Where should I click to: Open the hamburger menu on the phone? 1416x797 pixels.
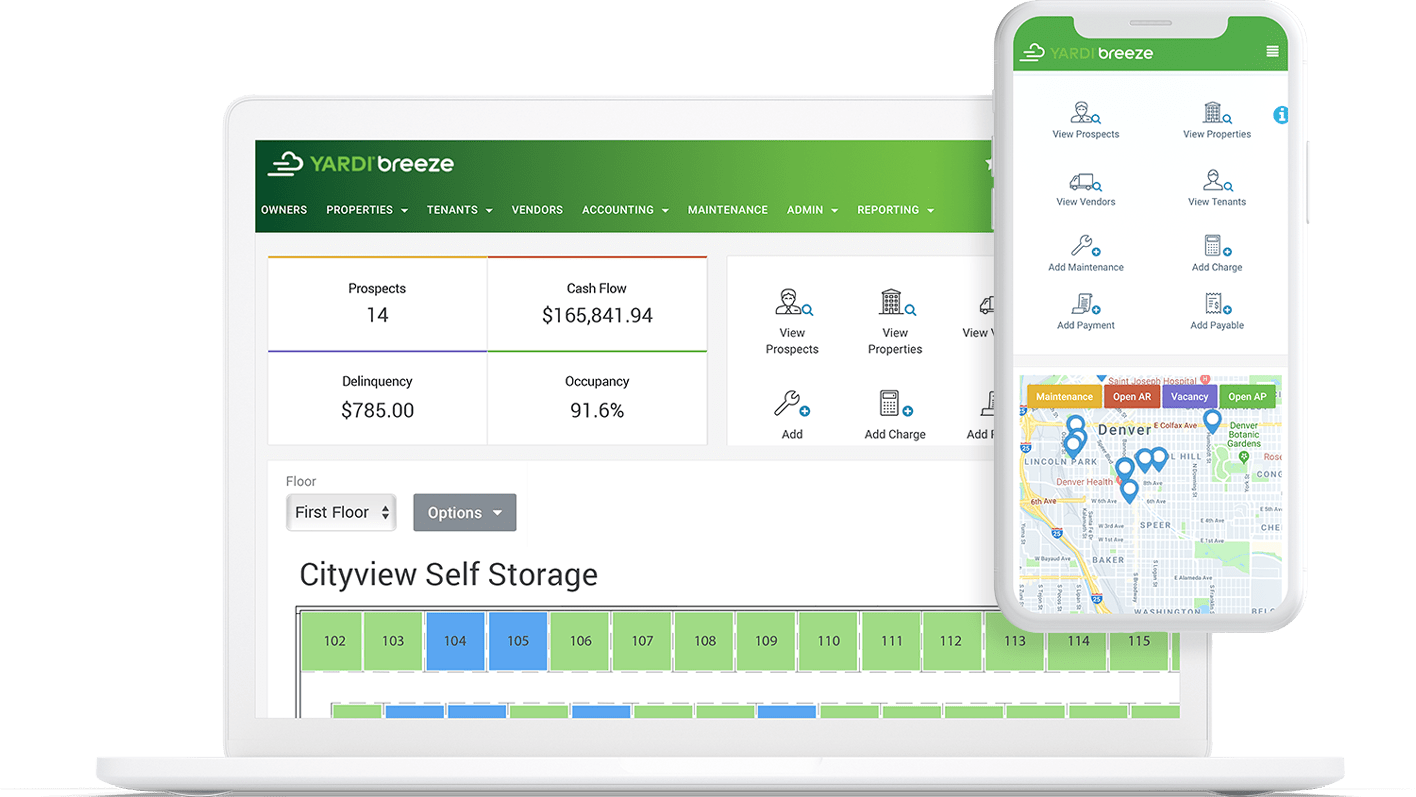pos(1272,52)
